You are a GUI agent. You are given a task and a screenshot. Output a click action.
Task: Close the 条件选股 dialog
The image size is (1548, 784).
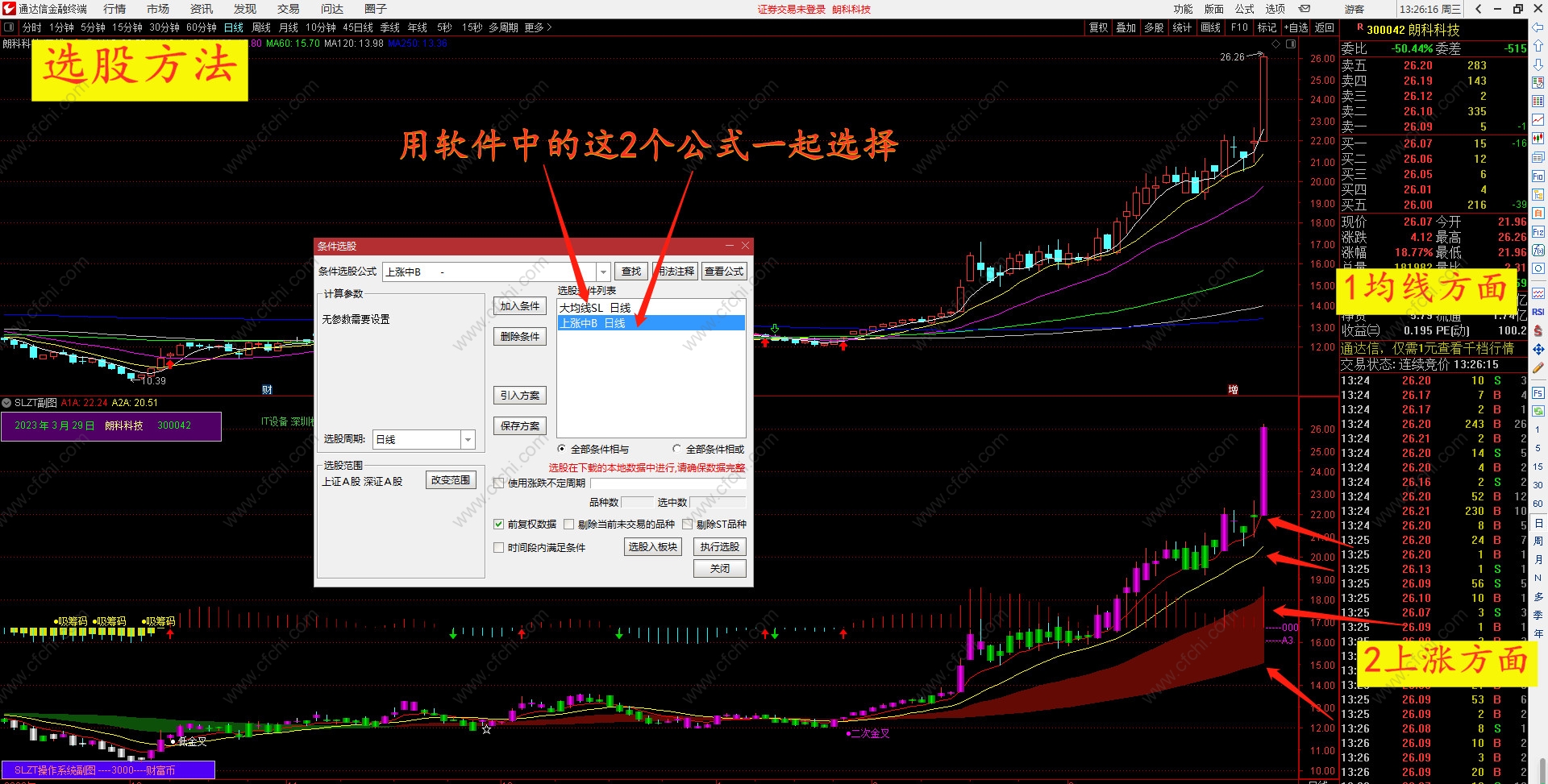745,246
